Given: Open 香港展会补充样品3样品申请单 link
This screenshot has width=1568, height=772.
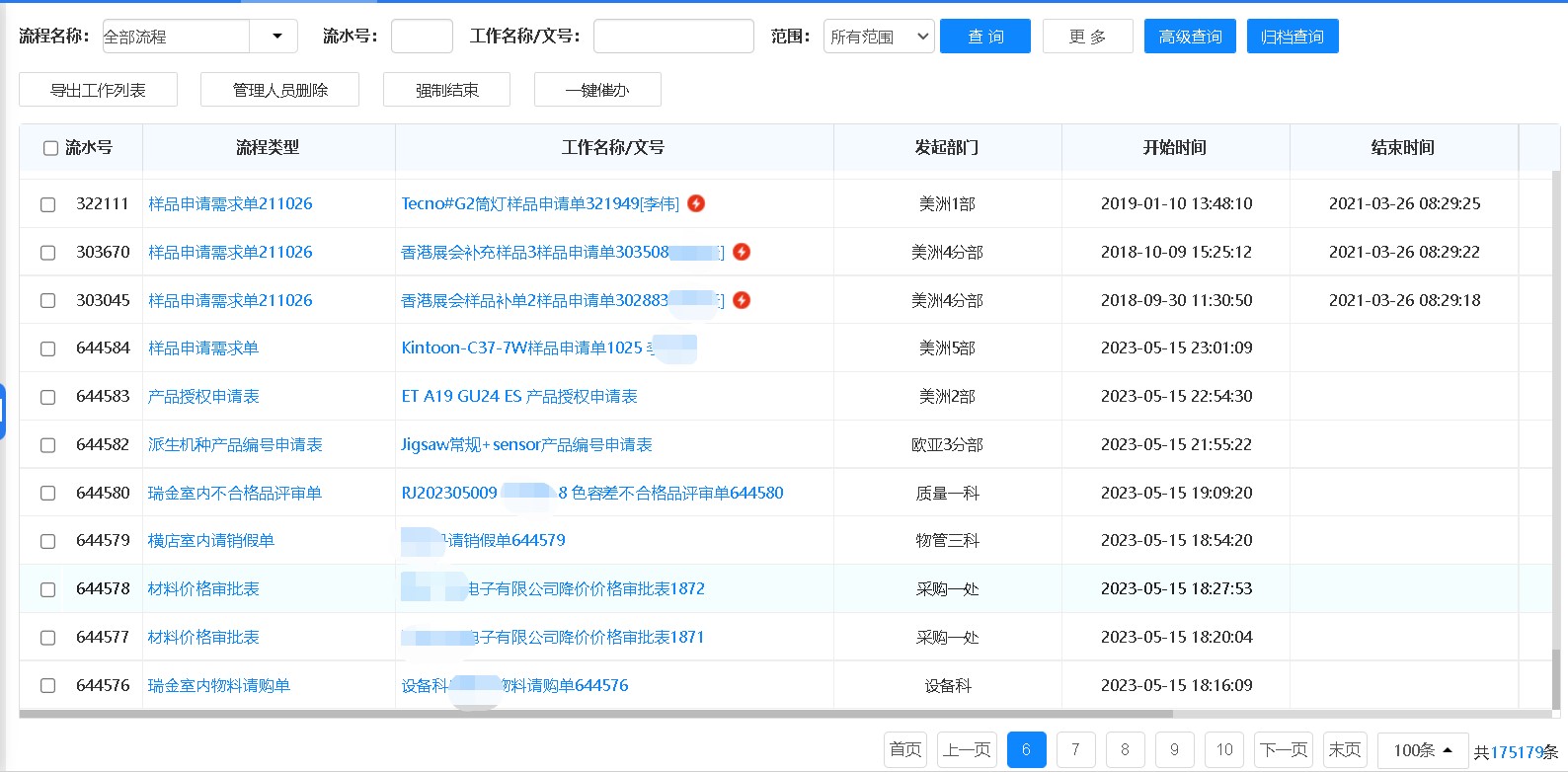Looking at the screenshot, I should (x=563, y=252).
